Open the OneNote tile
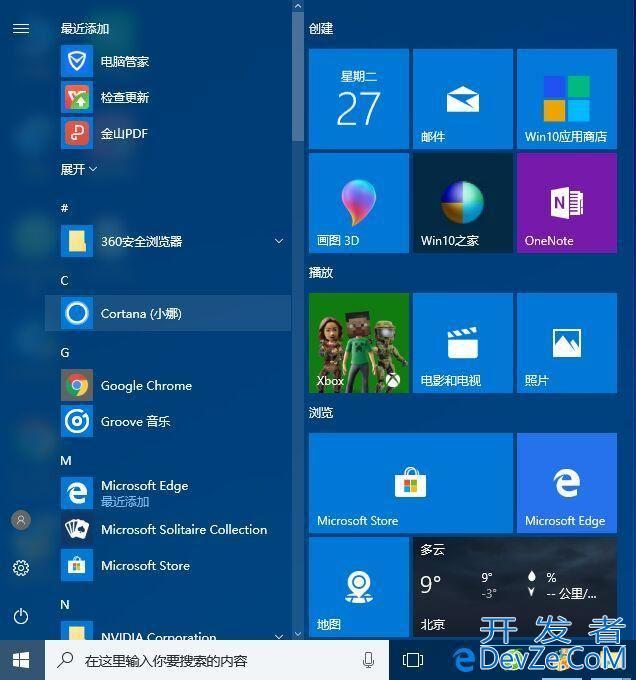636x680 pixels. click(x=567, y=203)
